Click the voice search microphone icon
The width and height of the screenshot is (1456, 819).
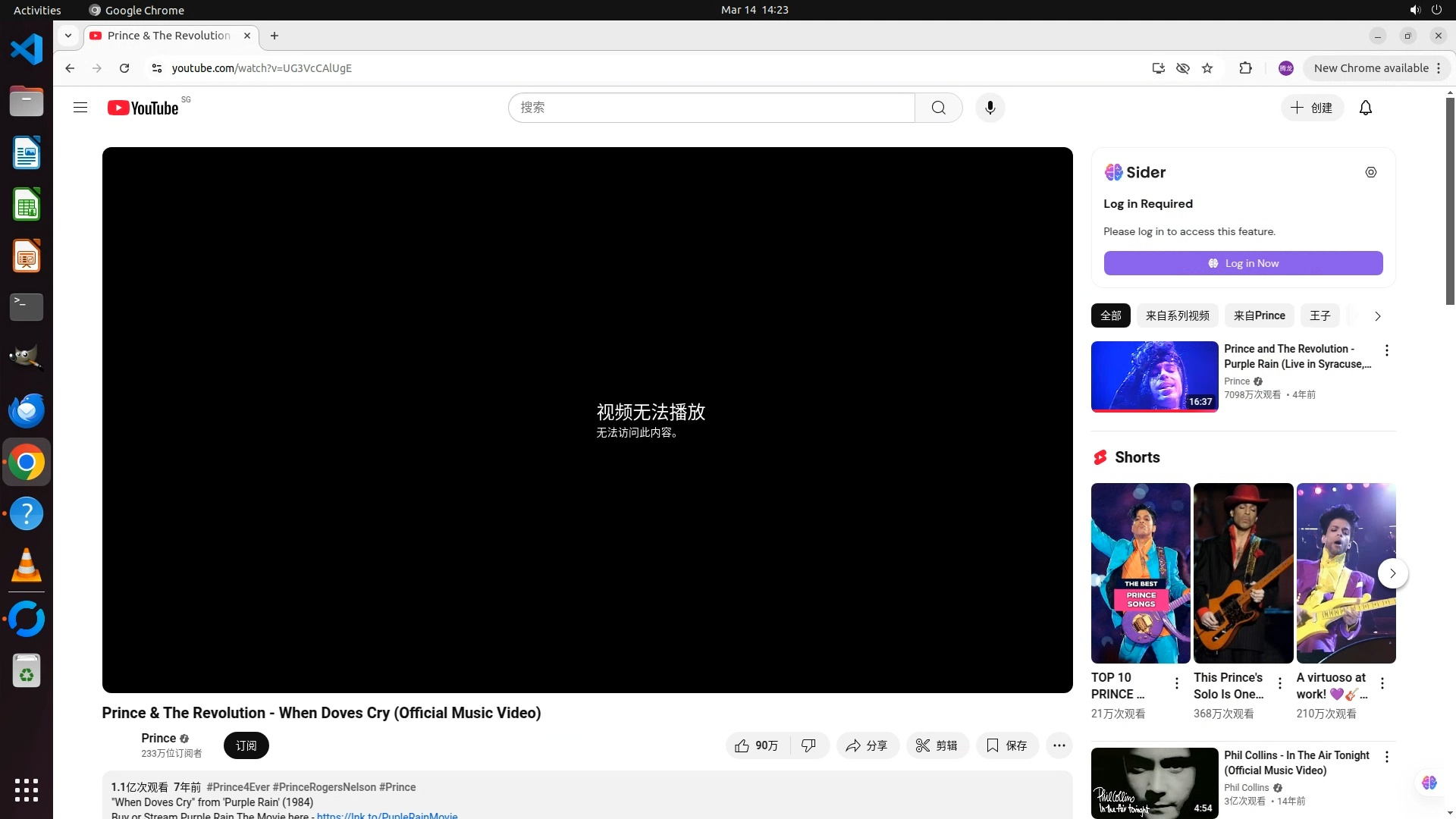[x=990, y=108]
